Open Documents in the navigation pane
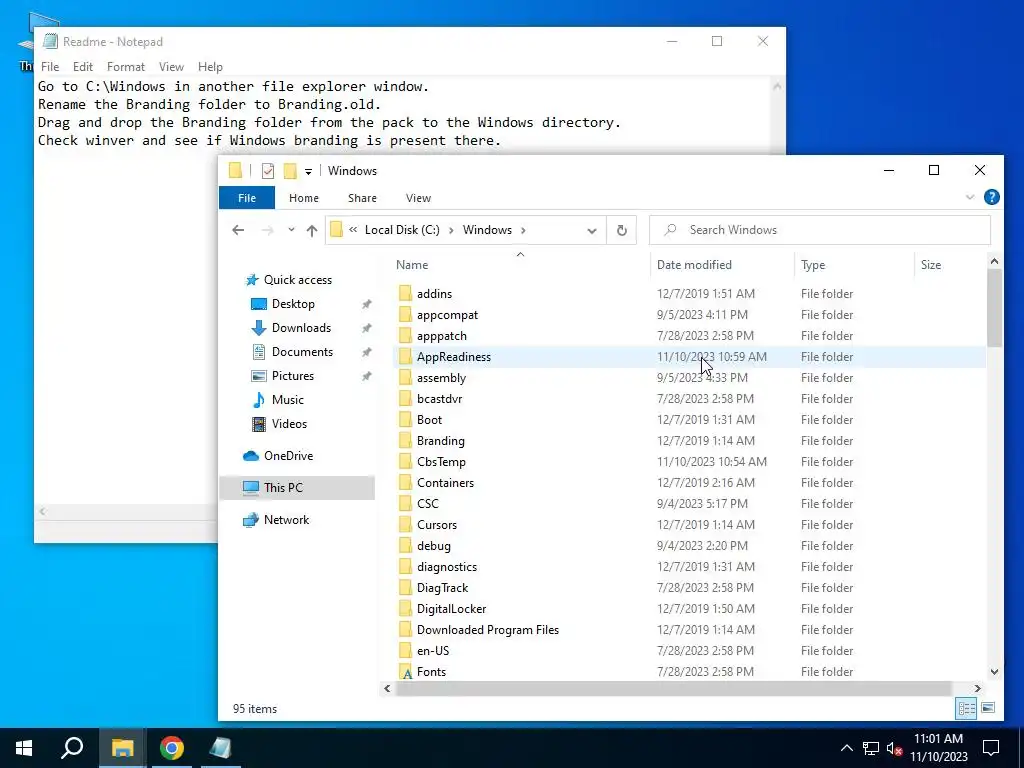 point(302,352)
